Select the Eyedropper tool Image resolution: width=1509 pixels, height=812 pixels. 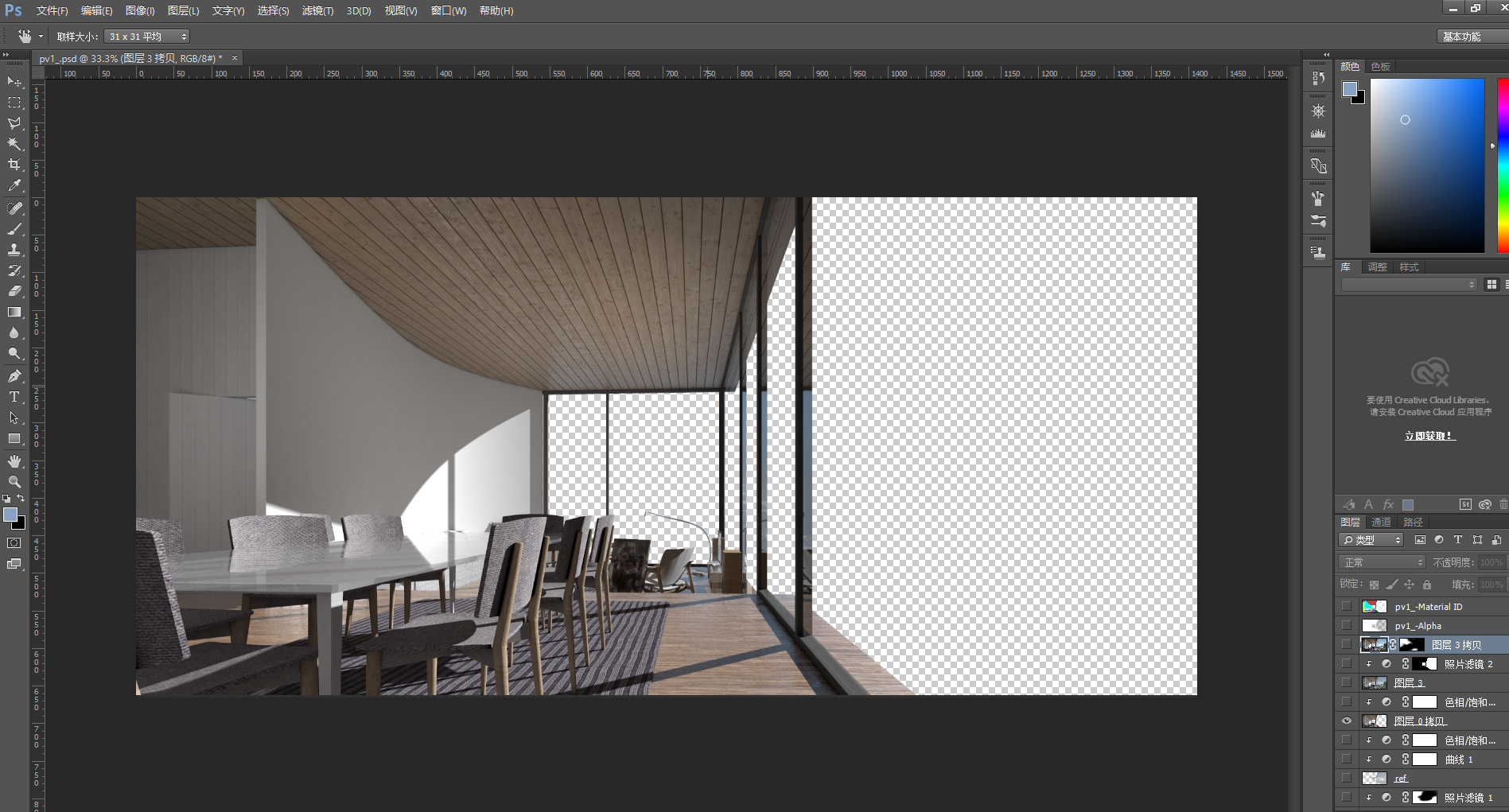tap(14, 186)
